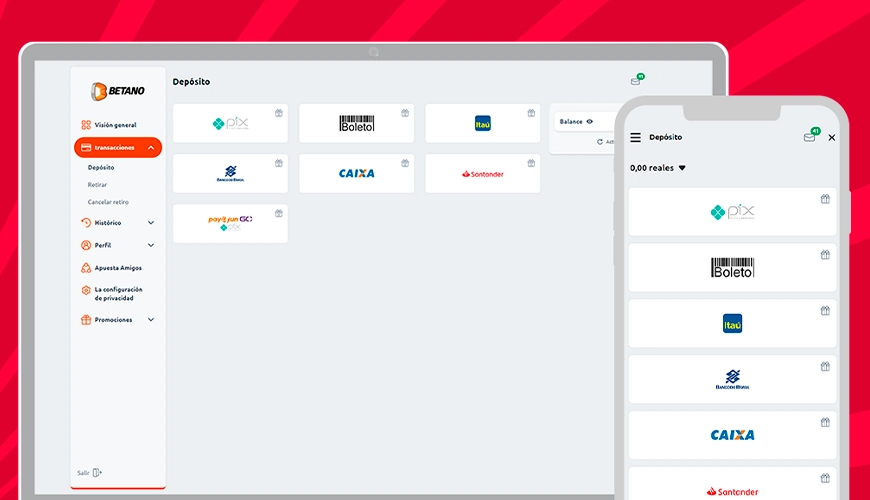Image resolution: width=870 pixels, height=500 pixels.
Task: Toggle Balance visibility eye icon
Action: click(590, 122)
